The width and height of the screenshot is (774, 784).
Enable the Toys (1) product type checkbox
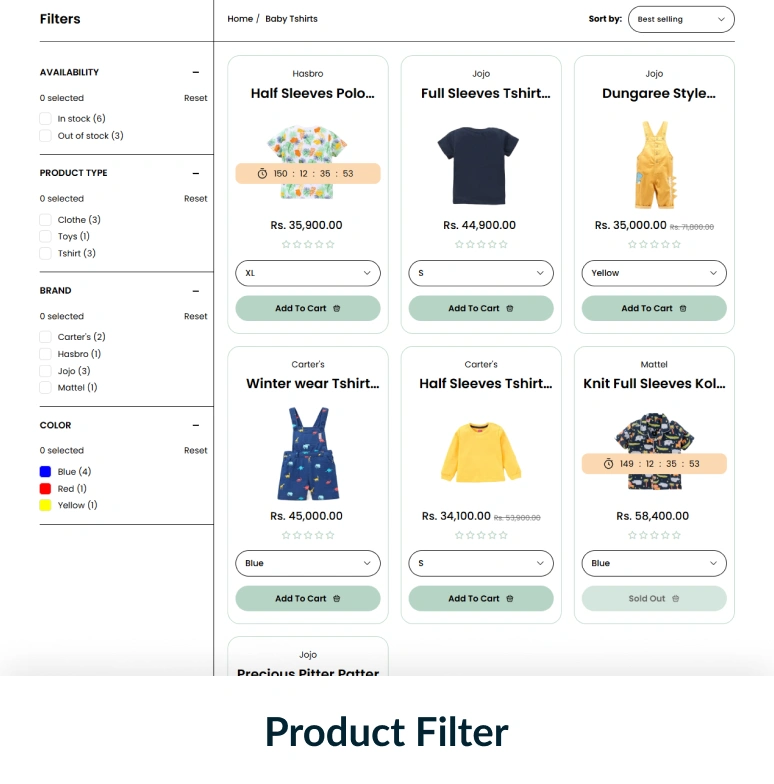coord(46,236)
